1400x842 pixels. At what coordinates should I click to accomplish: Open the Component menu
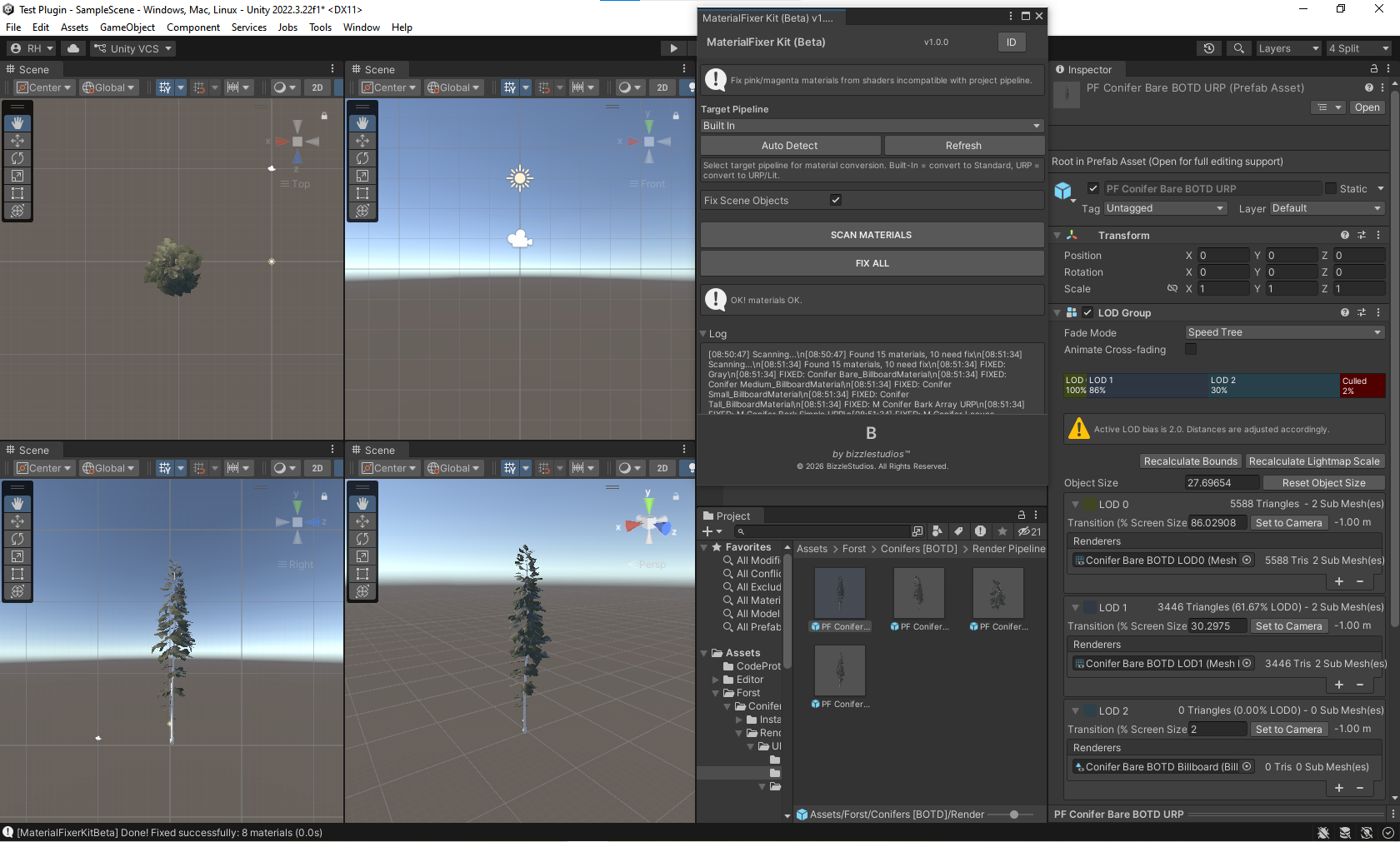193,27
